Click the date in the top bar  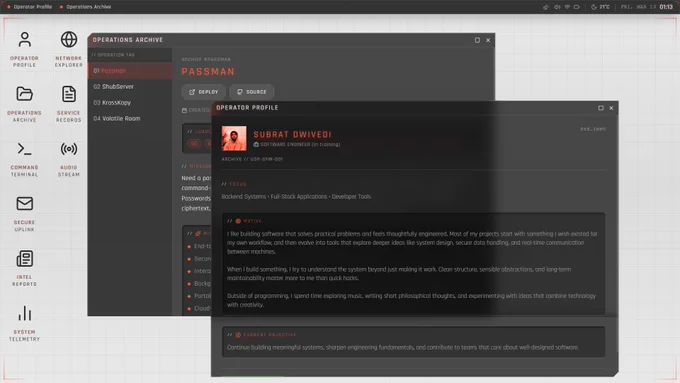638,7
